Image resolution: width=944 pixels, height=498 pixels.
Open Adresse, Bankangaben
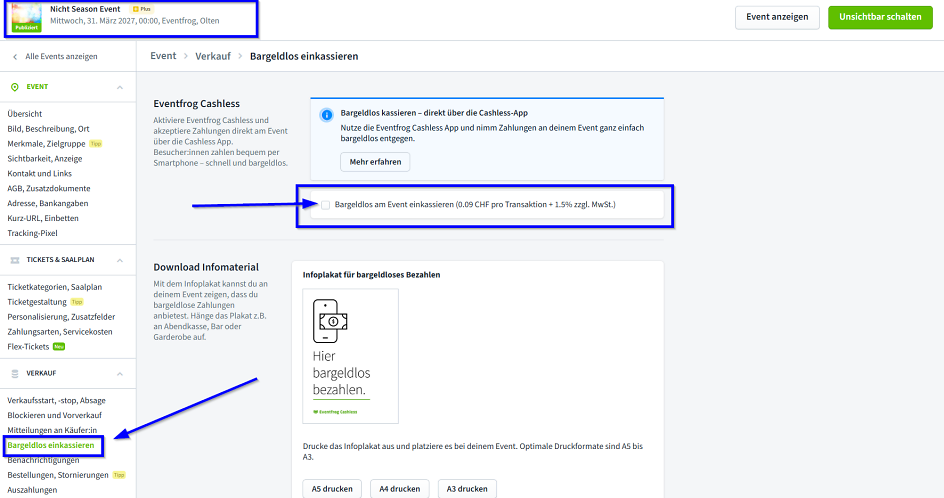click(x=48, y=204)
